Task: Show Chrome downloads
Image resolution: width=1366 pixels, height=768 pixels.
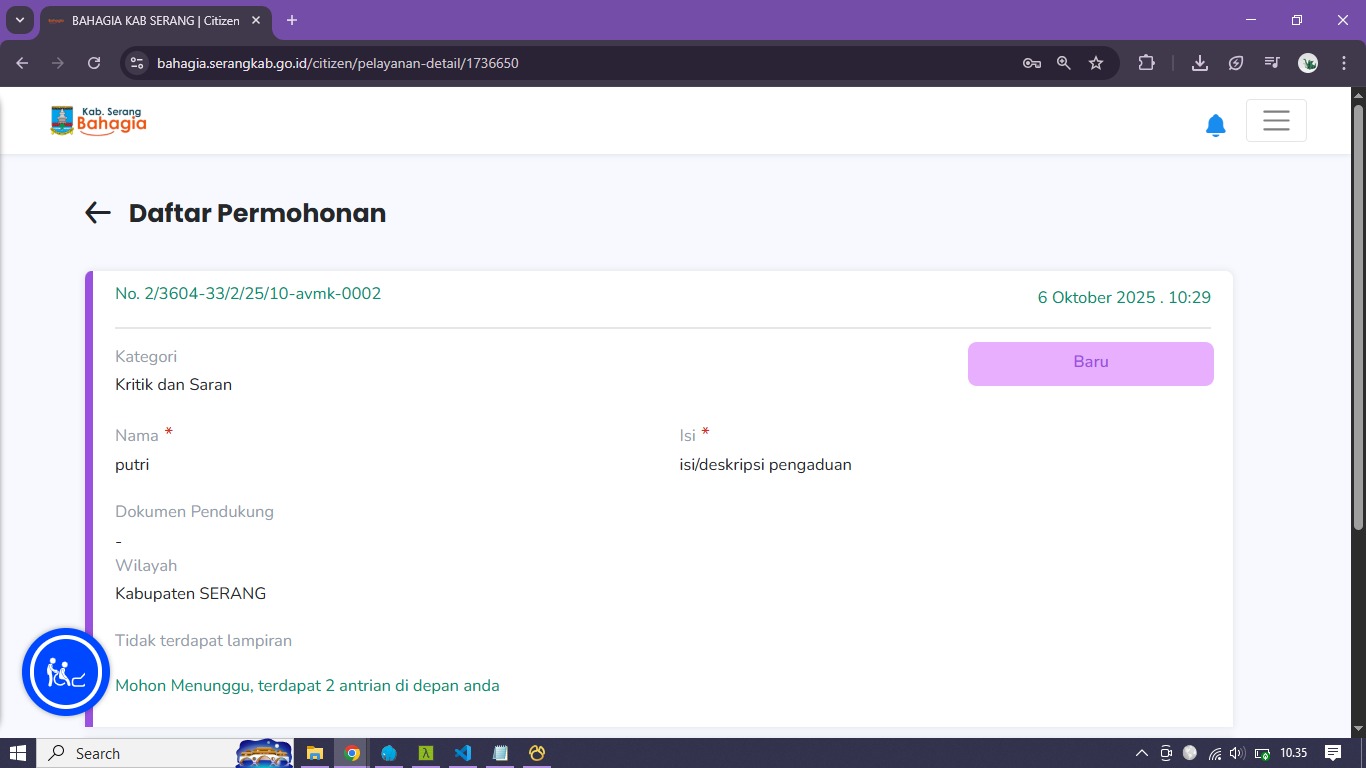Action: [1200, 63]
